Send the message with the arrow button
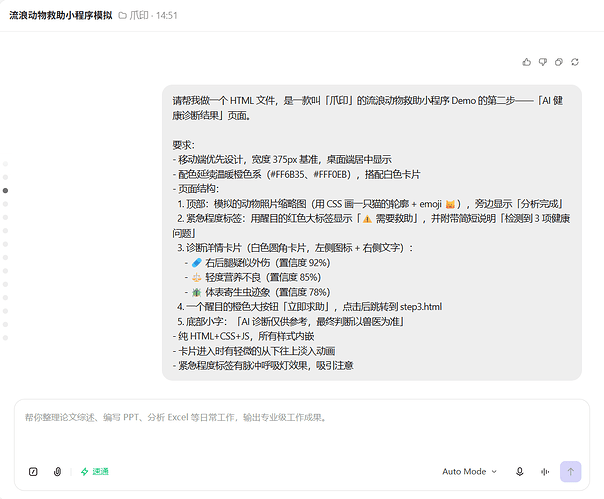Image resolution: width=604 pixels, height=499 pixels. click(570, 472)
